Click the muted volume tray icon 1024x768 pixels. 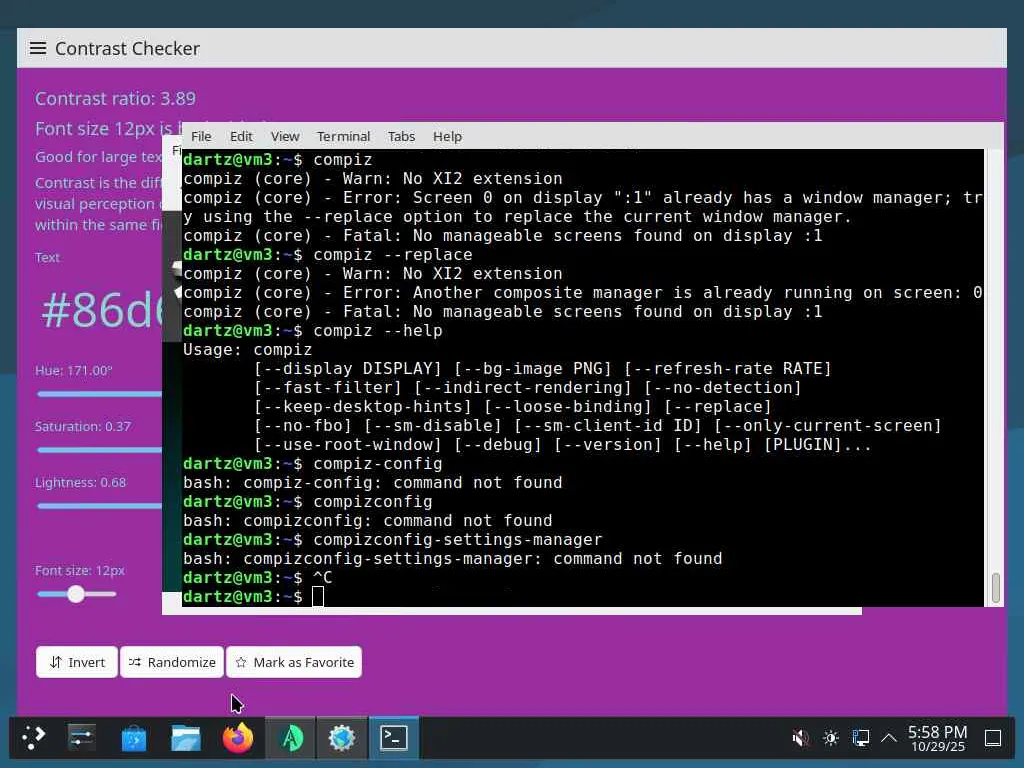(800, 738)
